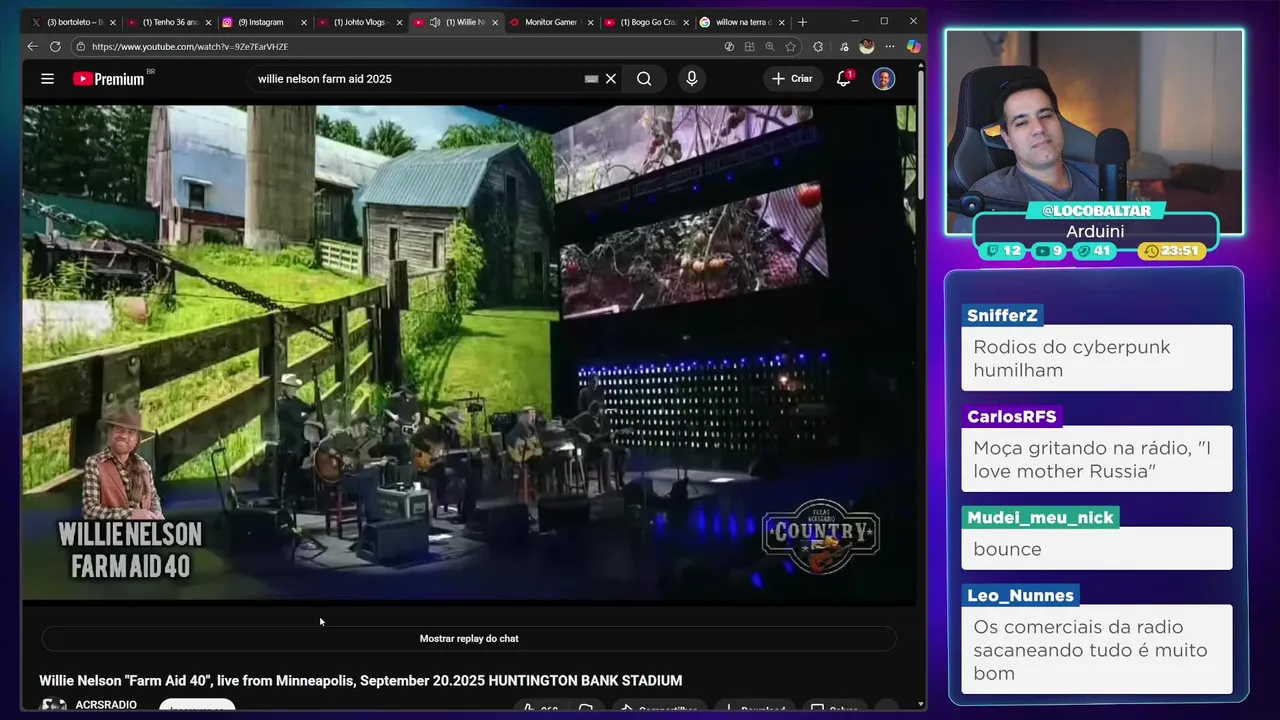Image resolution: width=1280 pixels, height=720 pixels.
Task: Open the zoom magnifier icon in the address bar
Action: tap(769, 46)
